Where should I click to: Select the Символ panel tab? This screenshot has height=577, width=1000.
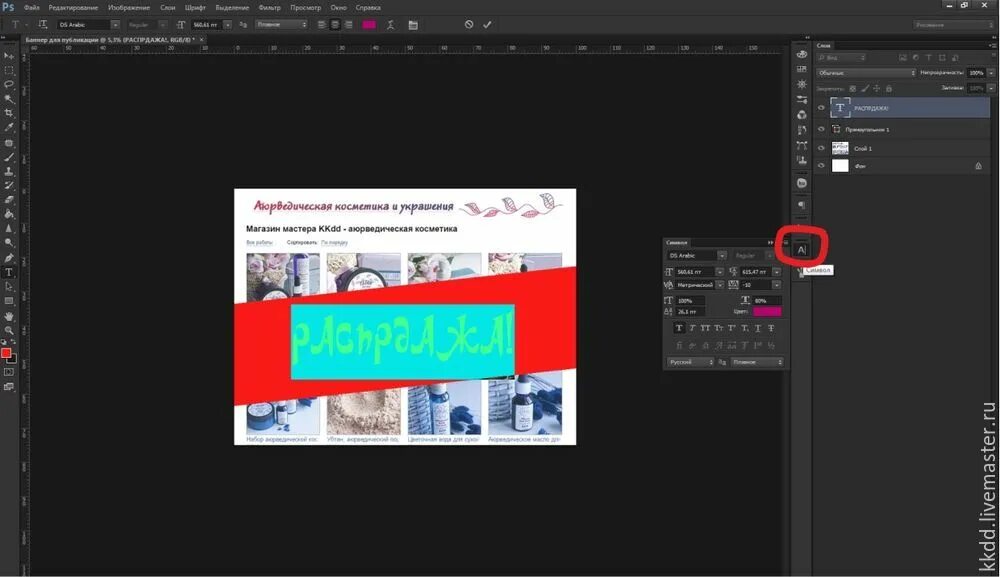click(677, 242)
